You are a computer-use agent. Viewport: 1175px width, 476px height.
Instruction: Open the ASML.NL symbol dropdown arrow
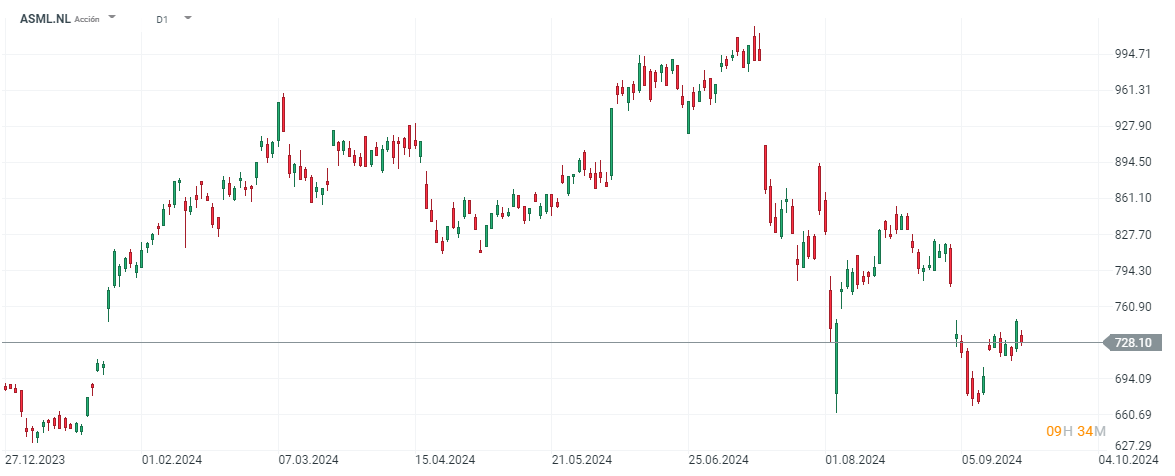[111, 18]
